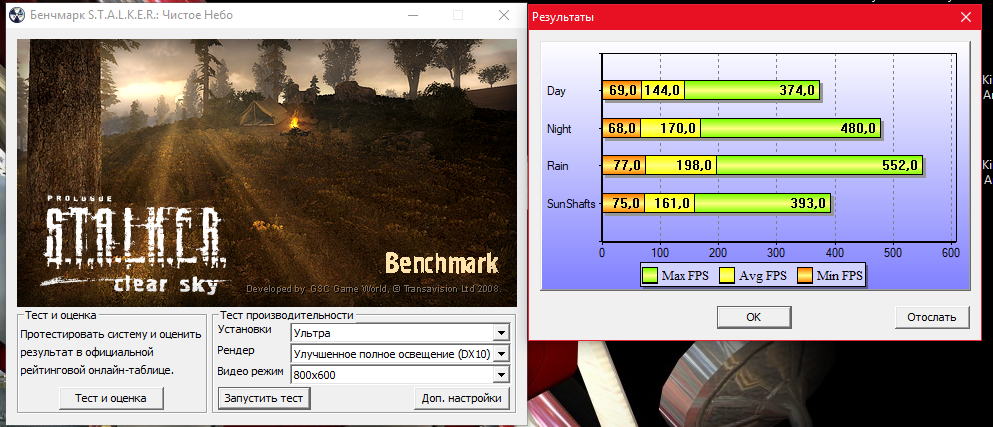Click the Тест и оценка group title
This screenshot has height=427, width=993.
coord(61,315)
